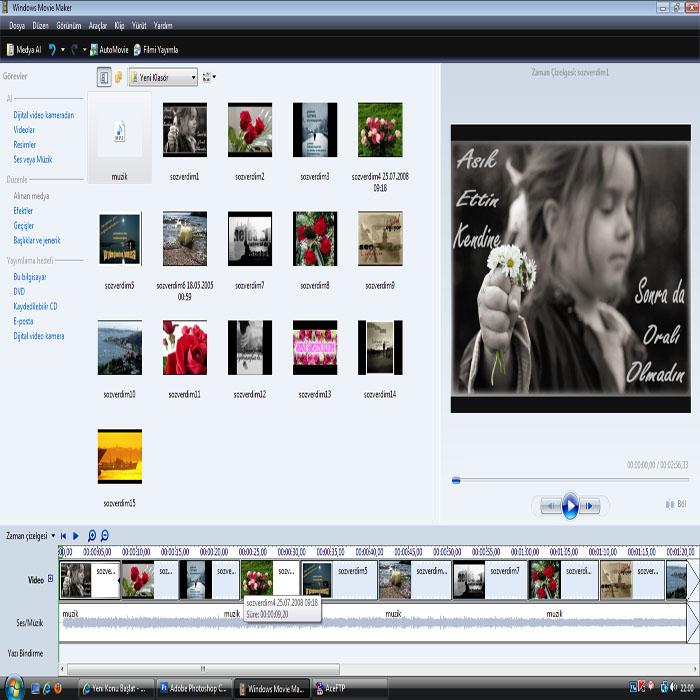The image size is (700, 700).
Task: Open the Redo history dropdown arrow
Action: (x=84, y=50)
